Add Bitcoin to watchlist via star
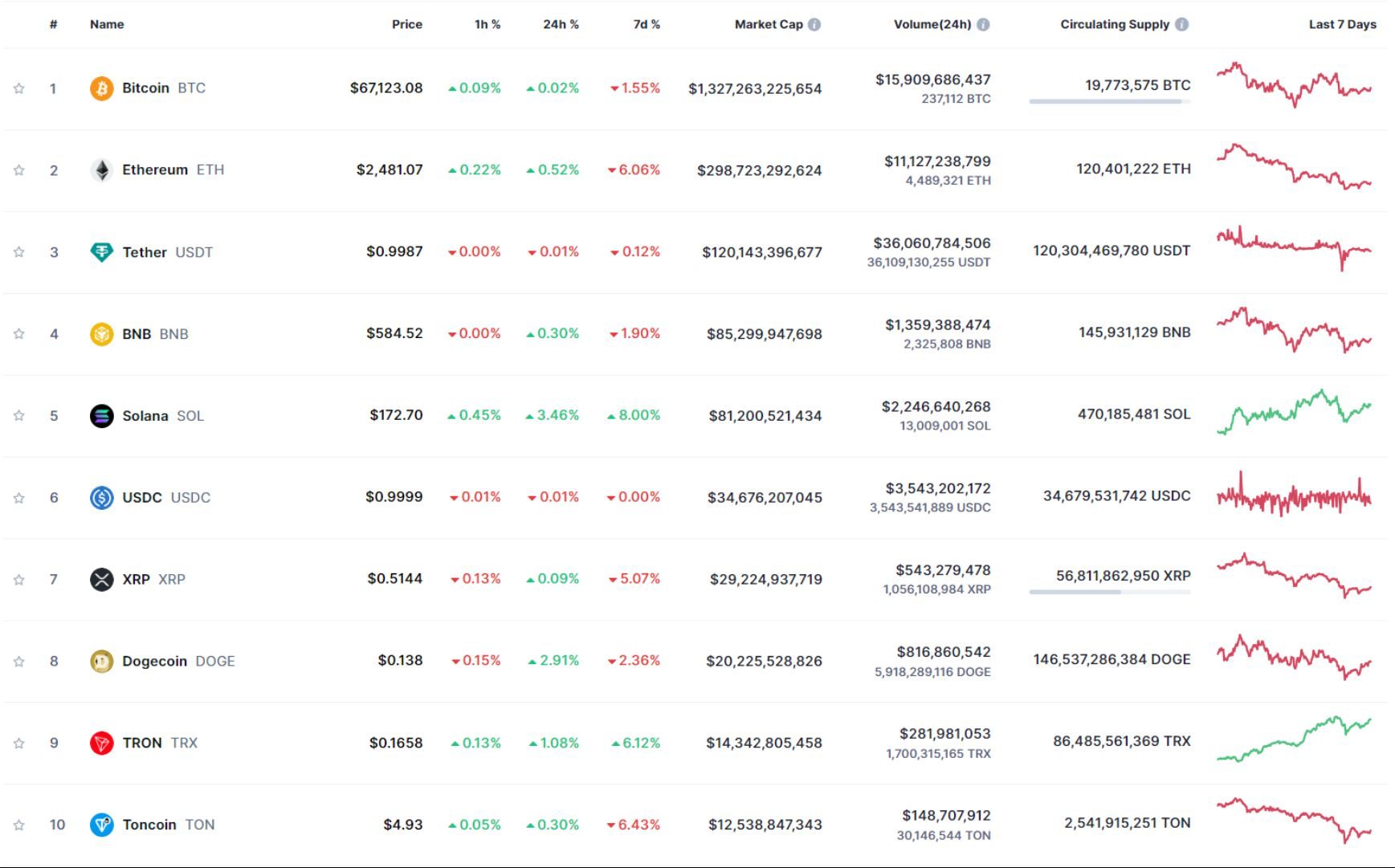Viewport: 1395px width, 868px height. coord(17,88)
